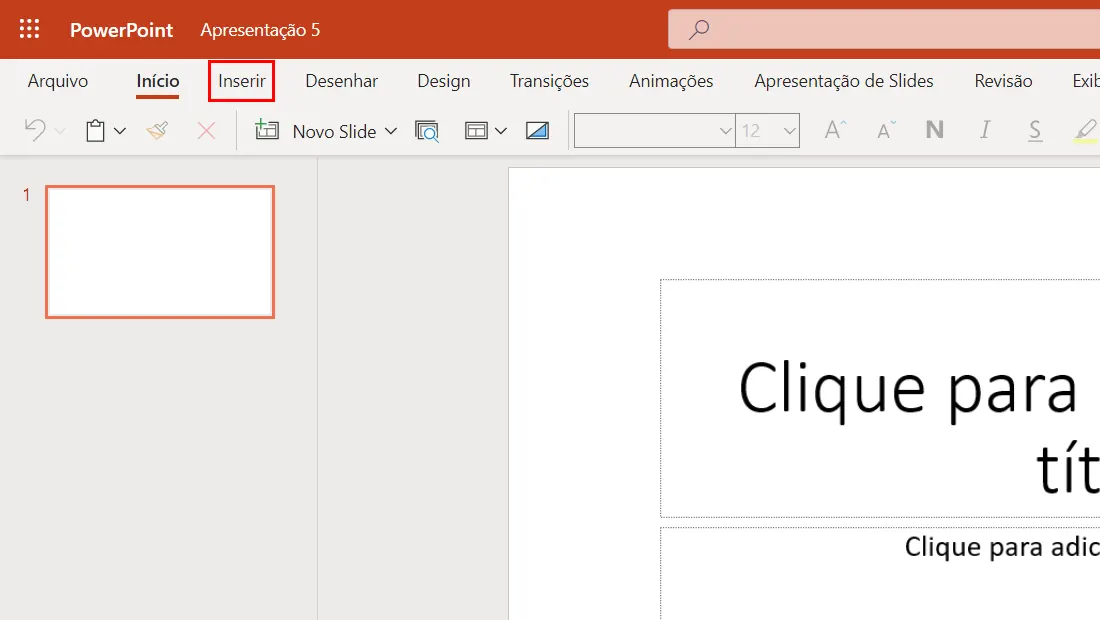Select the Format Painter brush icon

(157, 130)
